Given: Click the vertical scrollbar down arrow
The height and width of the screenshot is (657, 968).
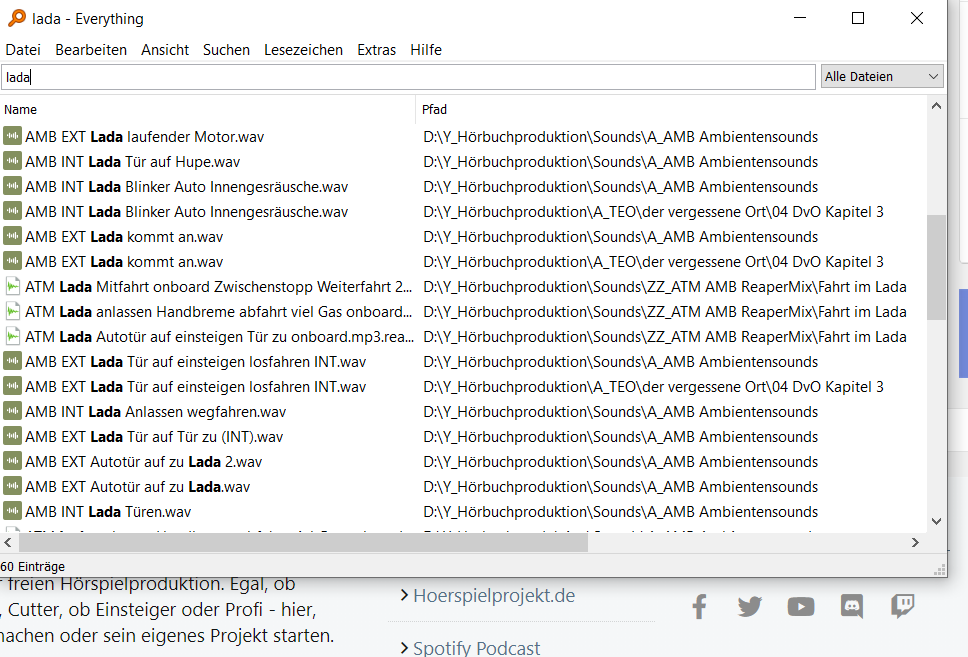Looking at the screenshot, I should pyautogui.click(x=936, y=521).
